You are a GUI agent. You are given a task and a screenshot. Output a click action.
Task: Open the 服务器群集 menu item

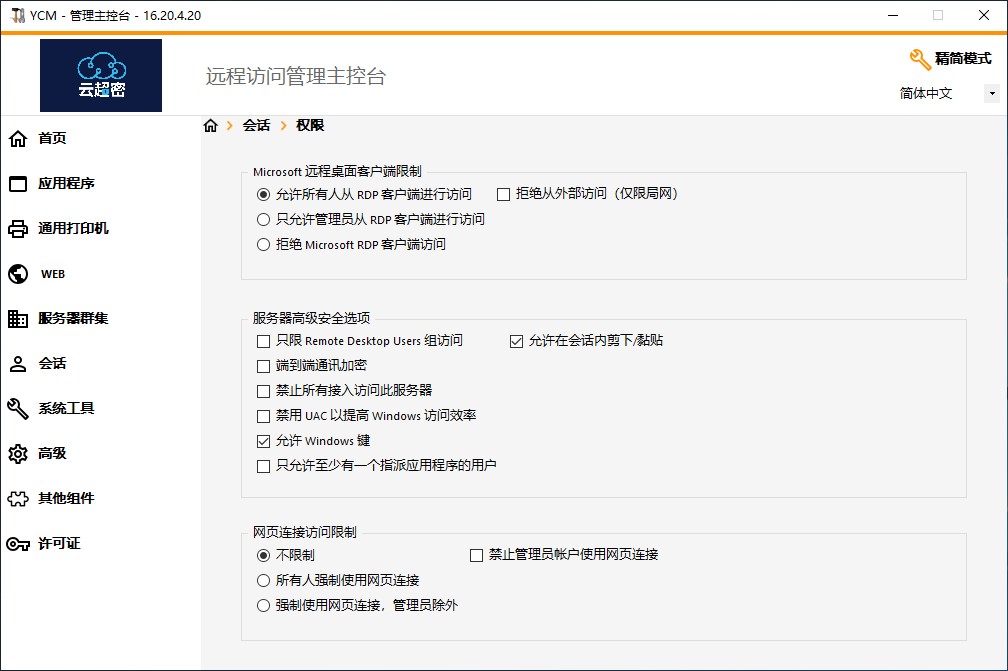[x=73, y=318]
